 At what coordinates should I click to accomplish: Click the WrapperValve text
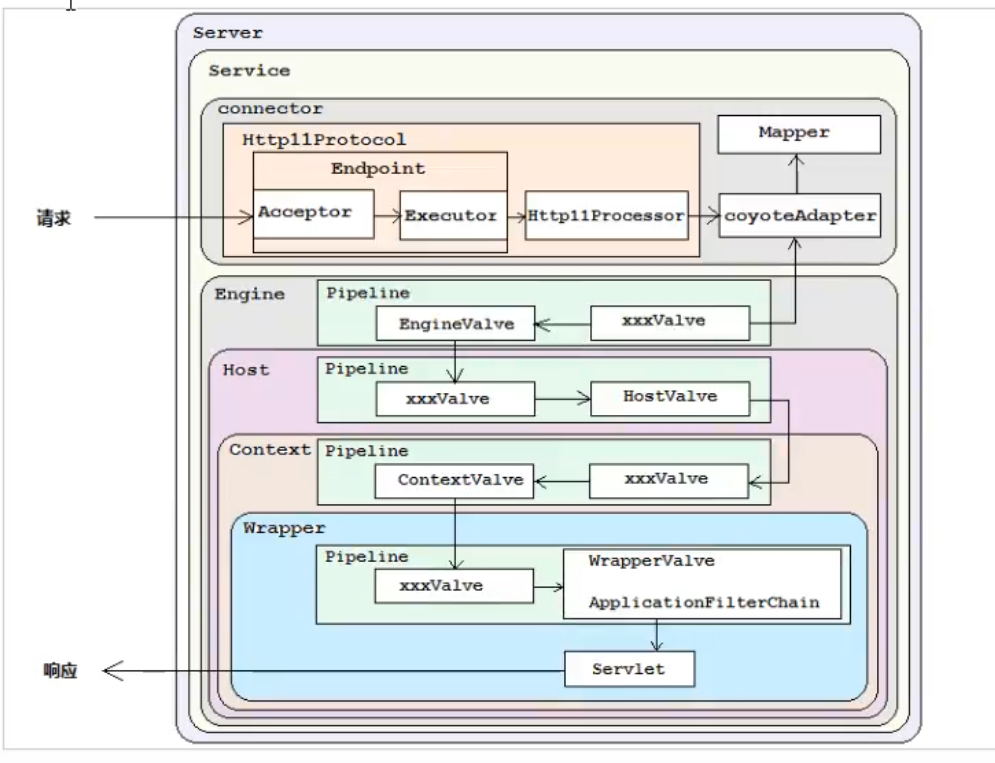click(652, 562)
